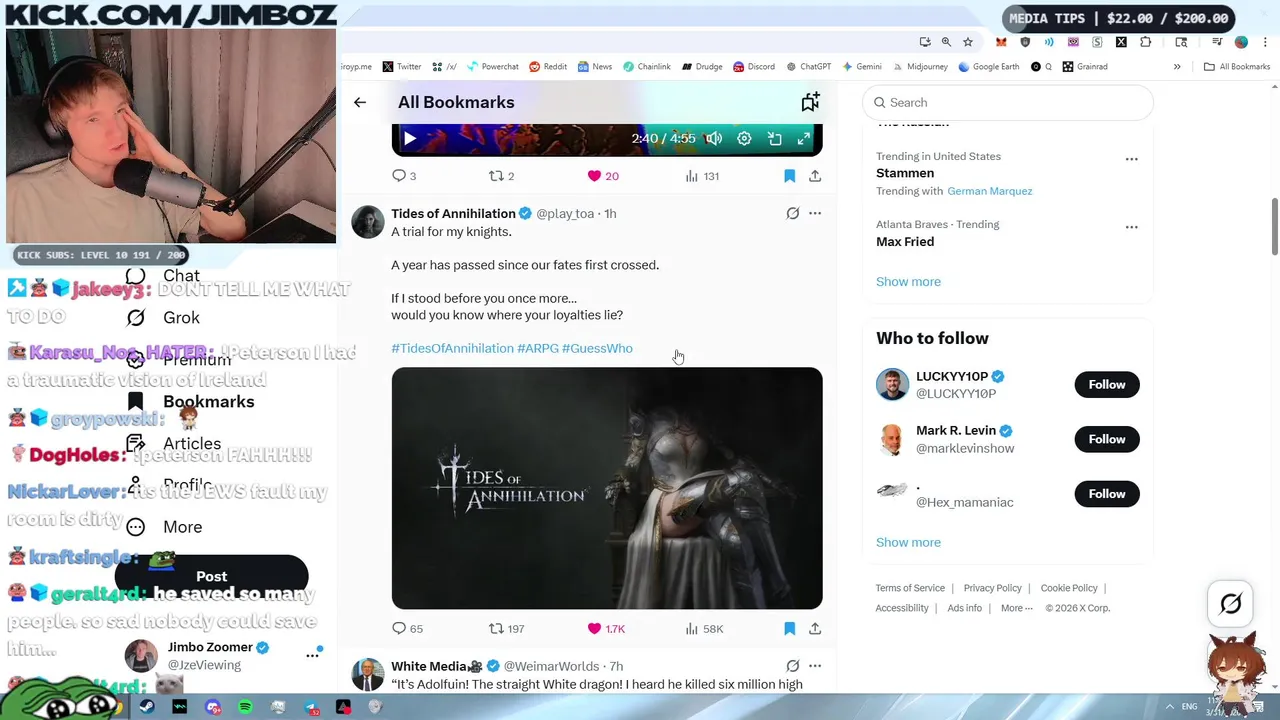
Task: Expand the More footer menu
Action: (1016, 608)
